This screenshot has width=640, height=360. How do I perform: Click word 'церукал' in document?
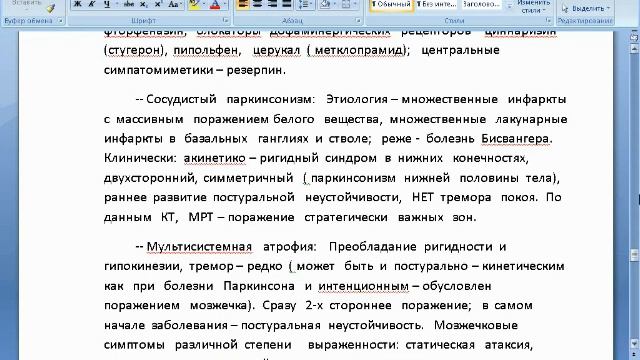pos(276,50)
